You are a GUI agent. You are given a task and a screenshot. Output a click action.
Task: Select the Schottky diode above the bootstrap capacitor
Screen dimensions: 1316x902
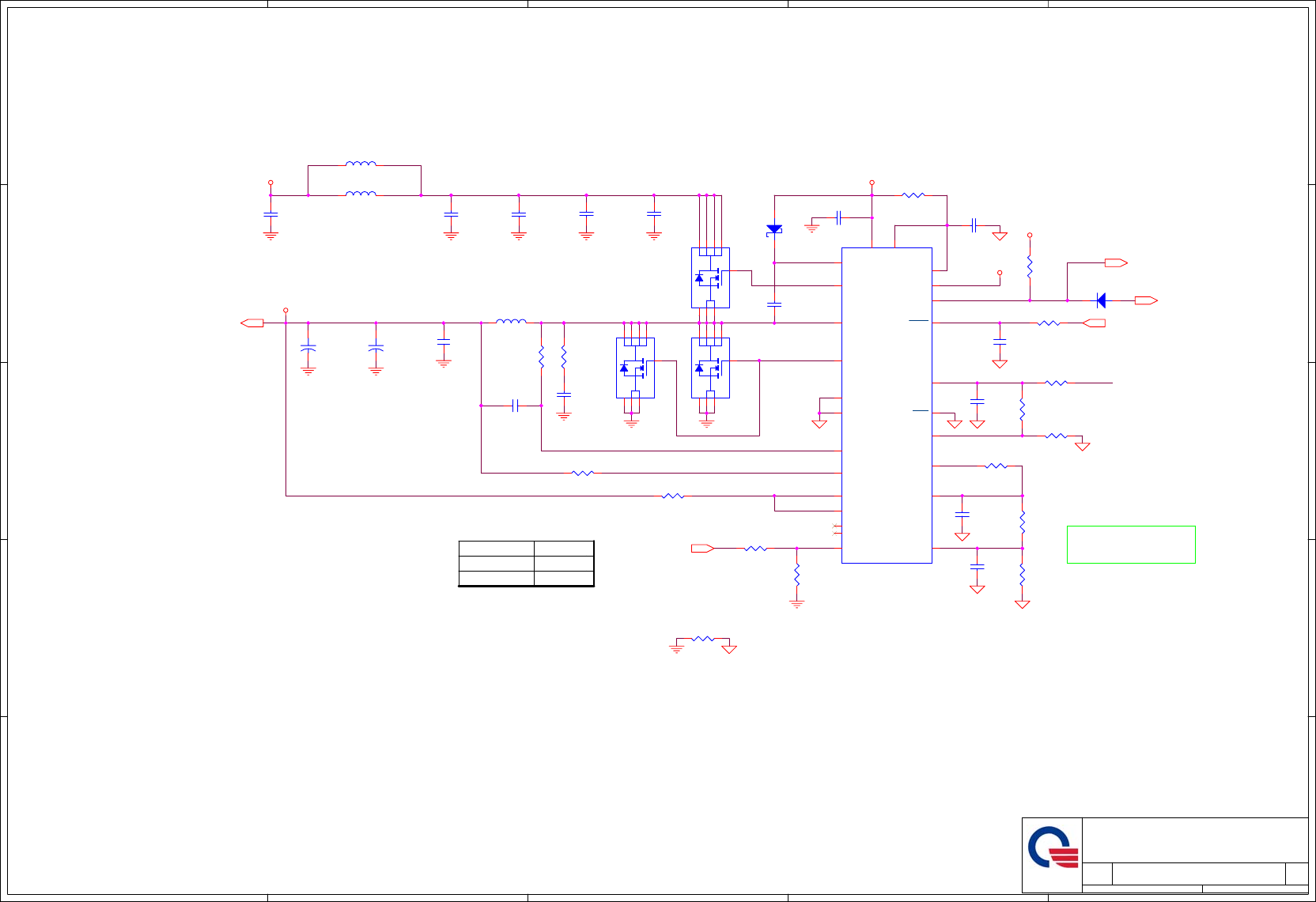click(774, 230)
